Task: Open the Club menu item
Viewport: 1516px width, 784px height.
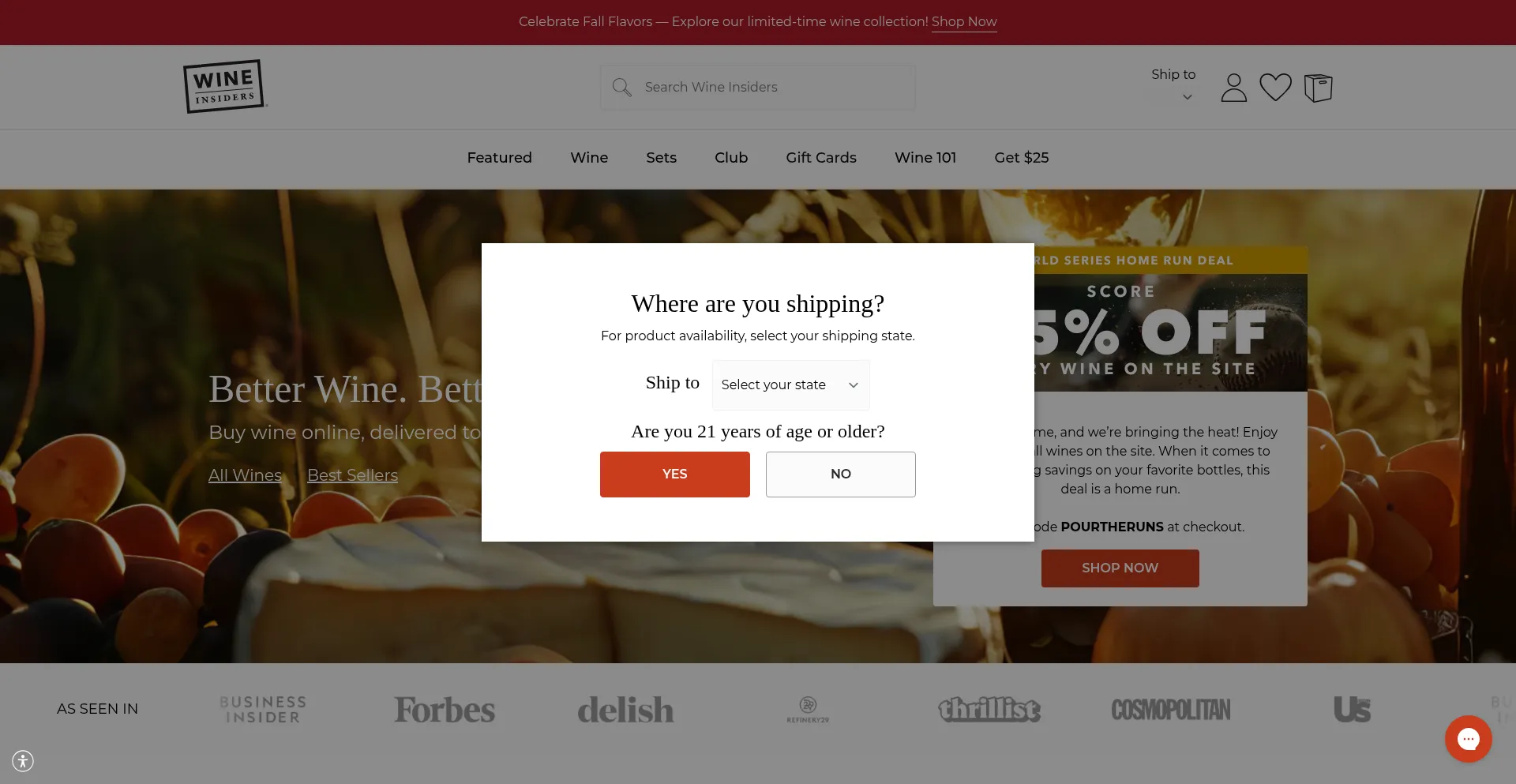Action: [x=731, y=157]
